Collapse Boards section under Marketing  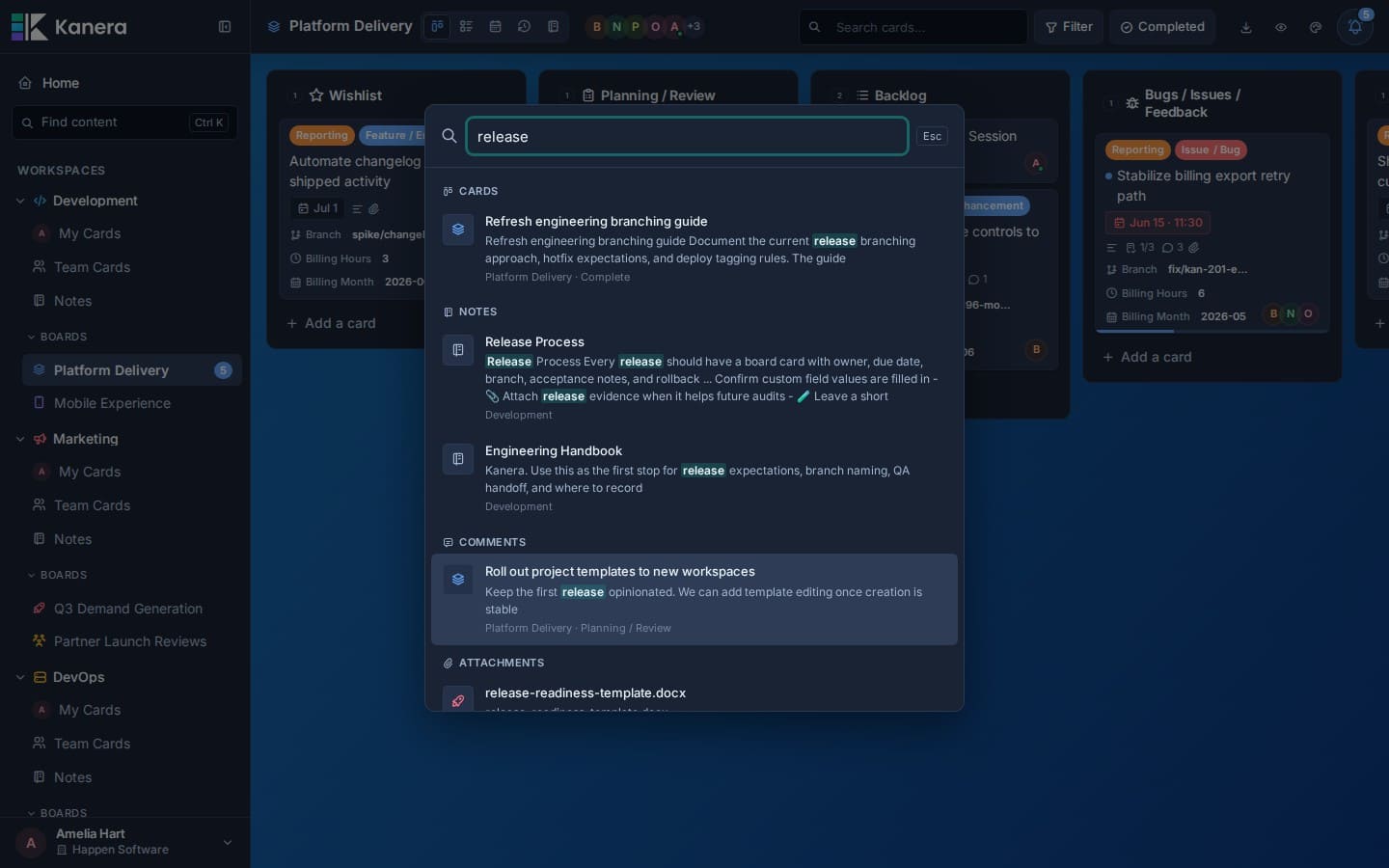31,575
